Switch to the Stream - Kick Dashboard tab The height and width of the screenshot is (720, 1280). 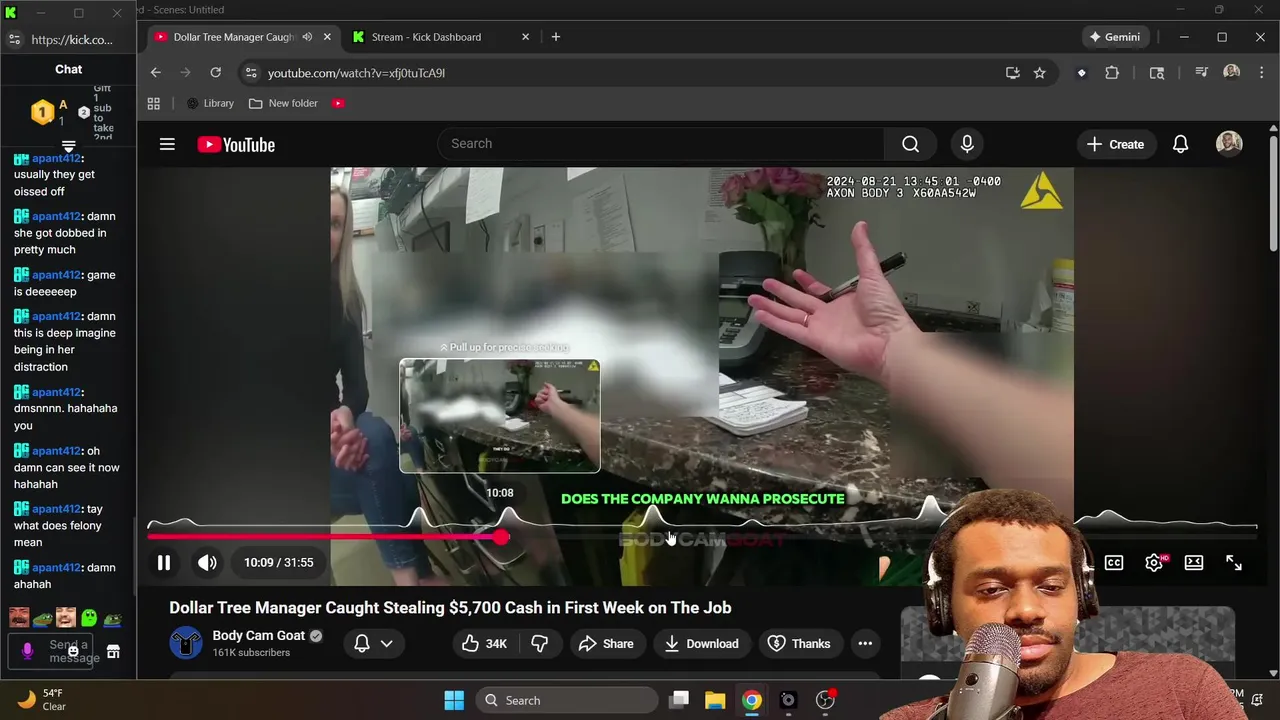pyautogui.click(x=426, y=37)
